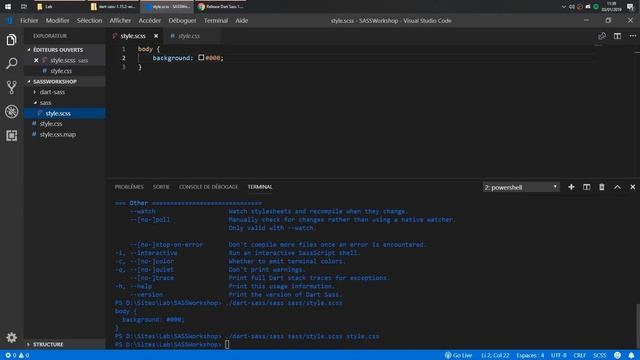
Task: Expand the STRUCTURE section
Action: point(48,344)
